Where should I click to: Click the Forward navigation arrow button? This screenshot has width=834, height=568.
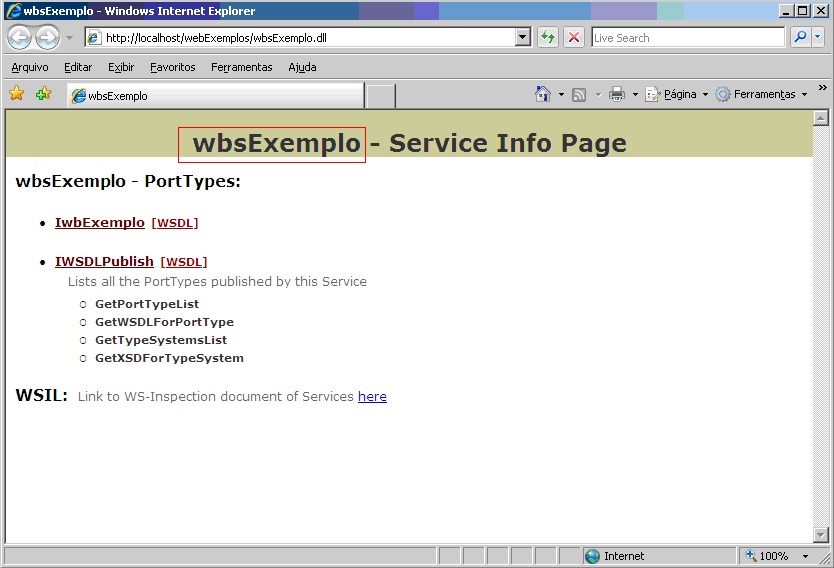[x=47, y=38]
